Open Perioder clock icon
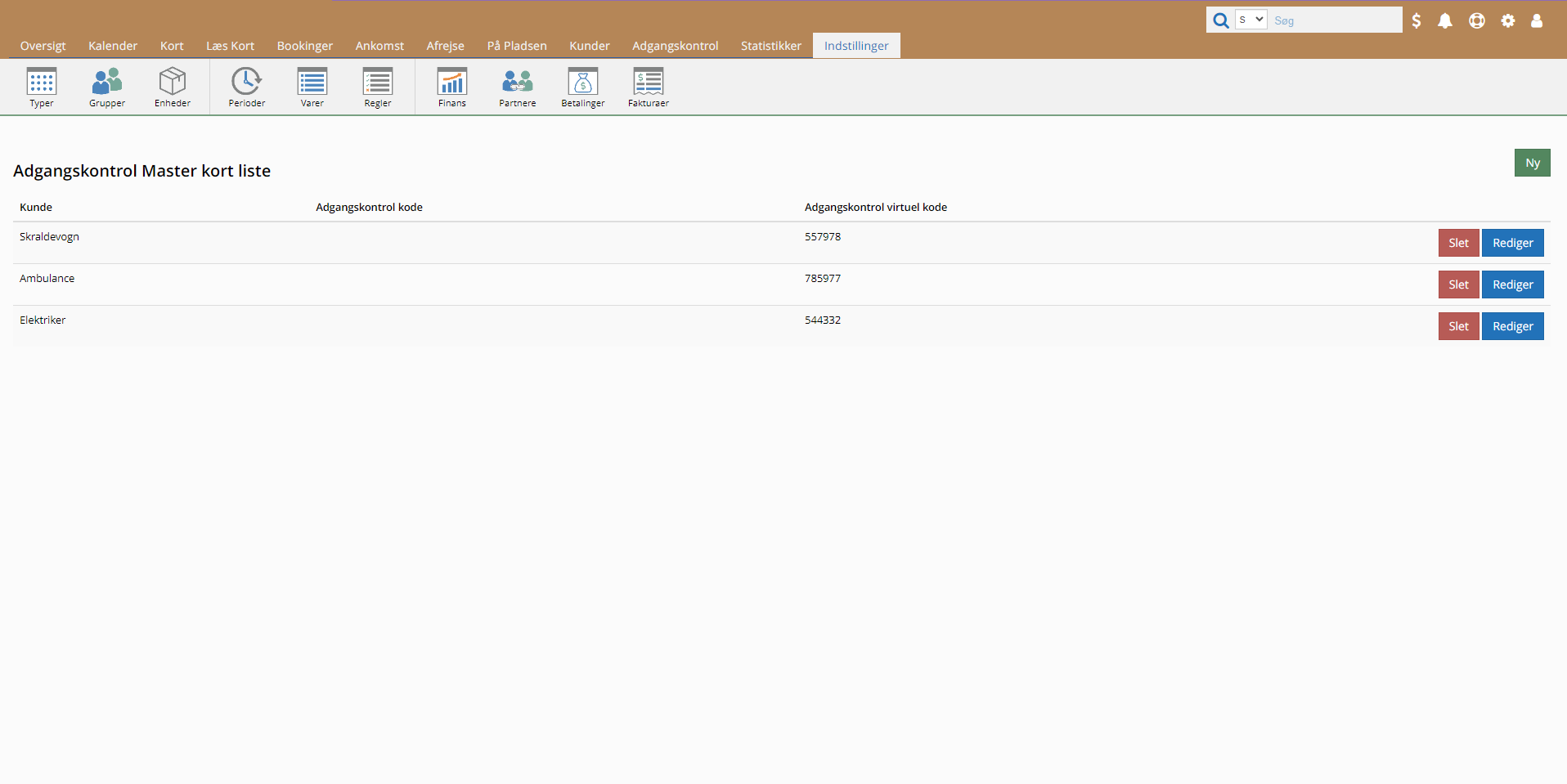The height and width of the screenshot is (784, 1567). coord(246,83)
